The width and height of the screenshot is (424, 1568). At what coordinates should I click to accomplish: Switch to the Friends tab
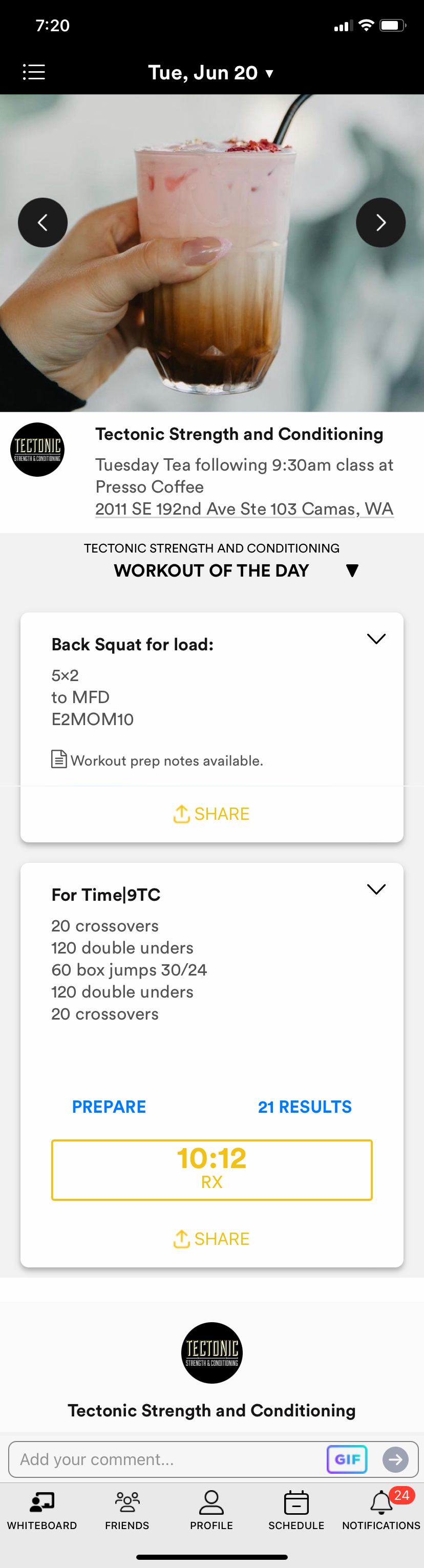point(127,1510)
